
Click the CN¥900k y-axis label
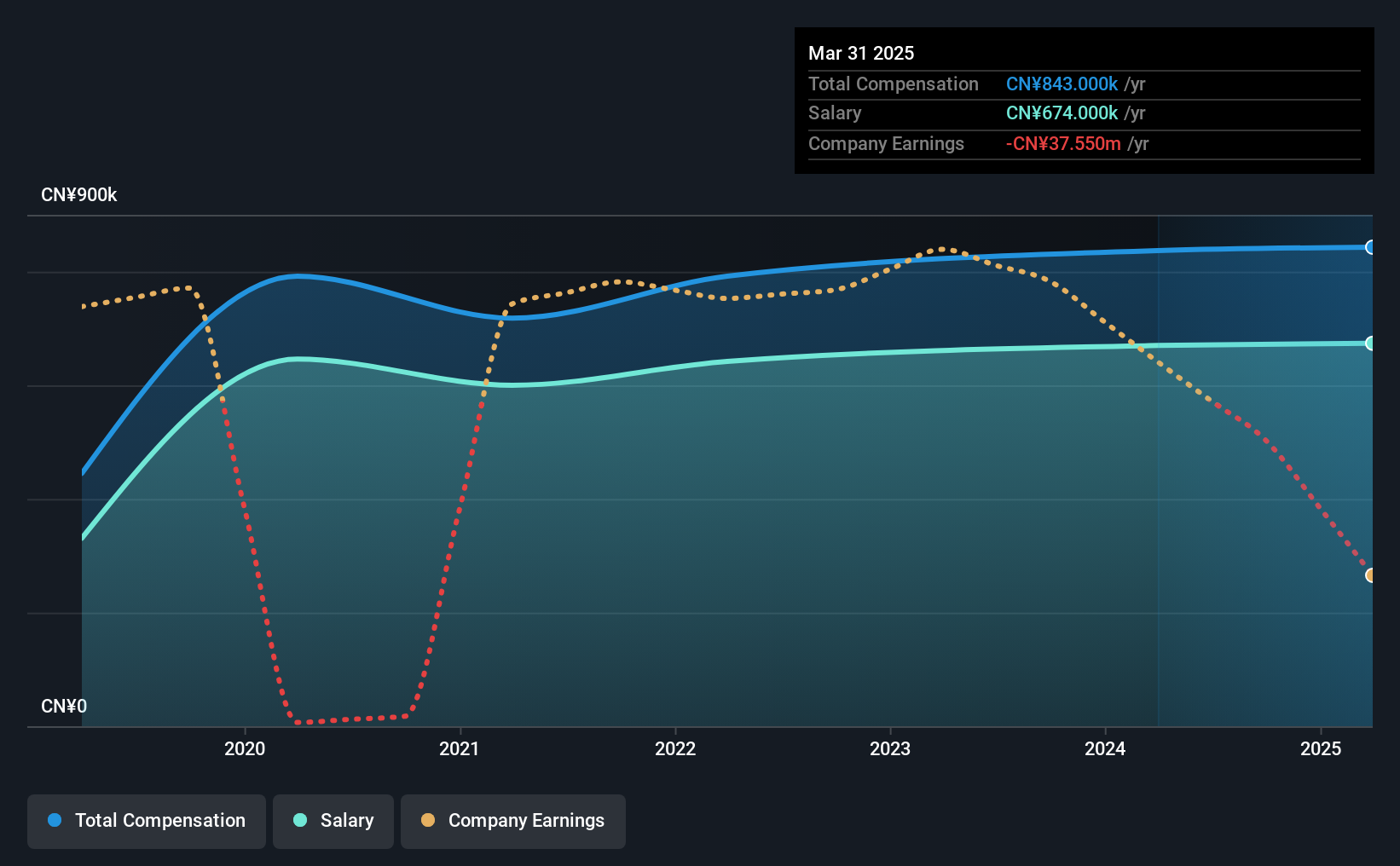point(79,195)
